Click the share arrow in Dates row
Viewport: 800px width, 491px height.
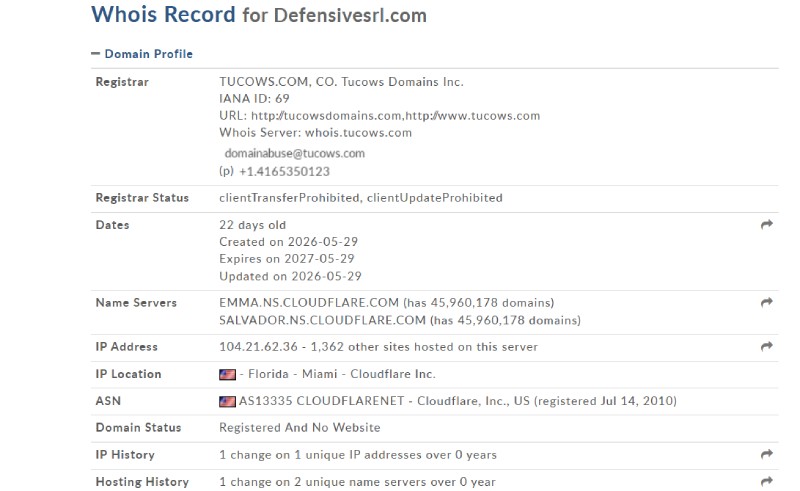pos(766,225)
